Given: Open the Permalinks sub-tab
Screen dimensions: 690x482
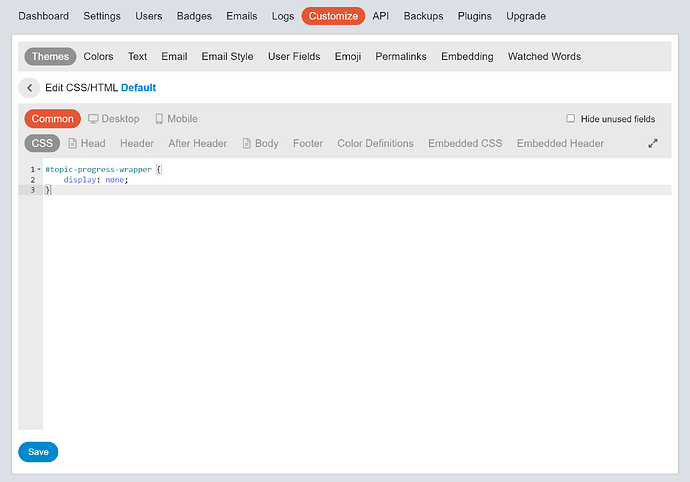Looking at the screenshot, I should [x=401, y=57].
